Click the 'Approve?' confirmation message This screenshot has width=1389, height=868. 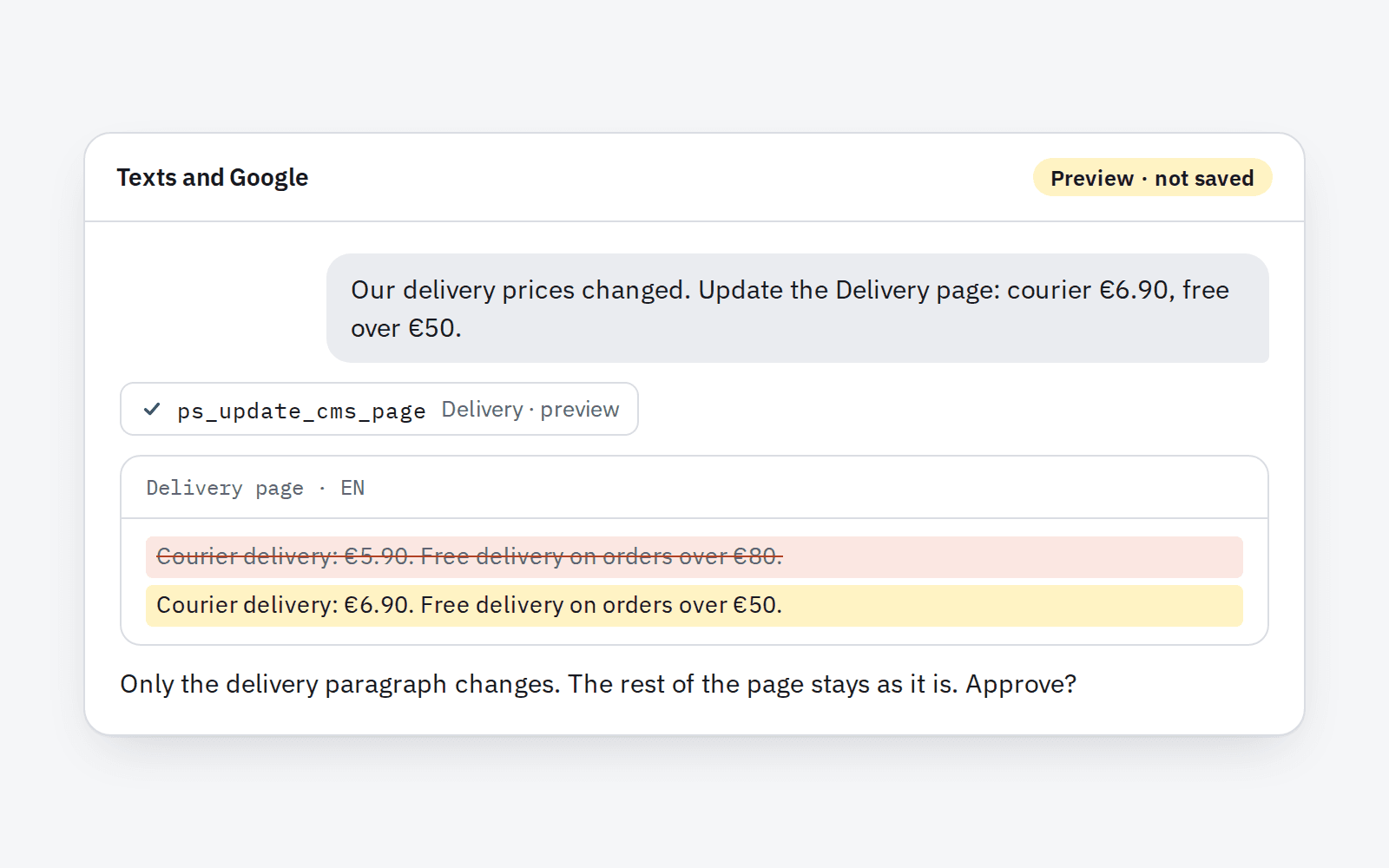pos(598,684)
